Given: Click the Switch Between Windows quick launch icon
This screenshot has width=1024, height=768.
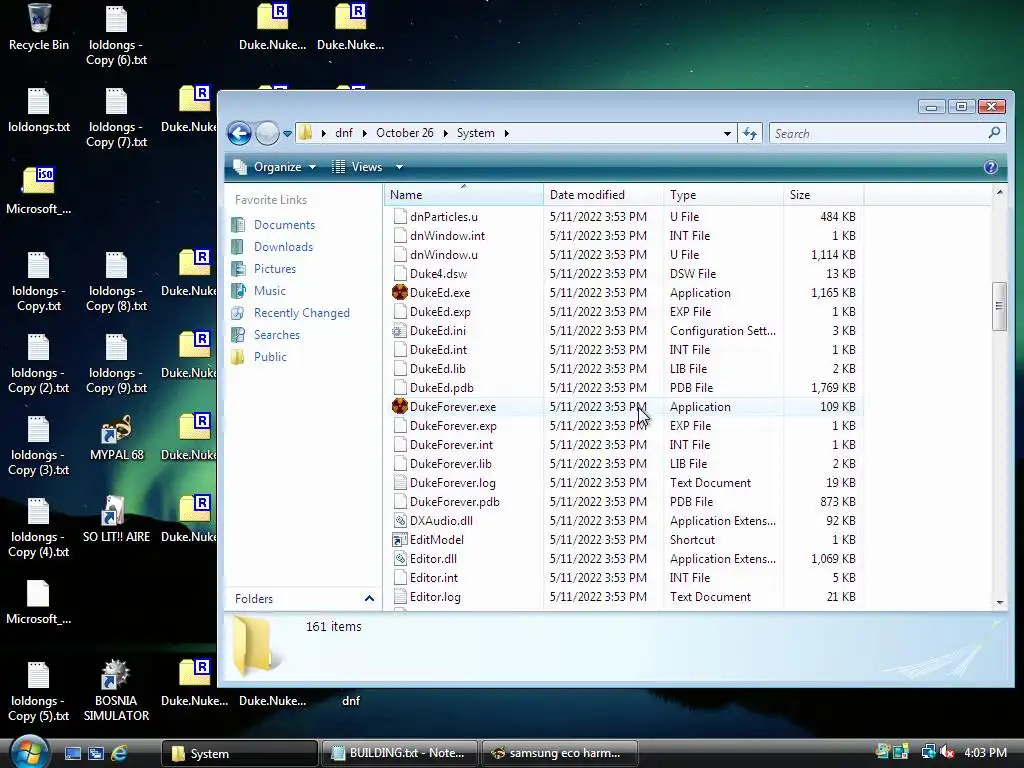Looking at the screenshot, I should (96, 754).
